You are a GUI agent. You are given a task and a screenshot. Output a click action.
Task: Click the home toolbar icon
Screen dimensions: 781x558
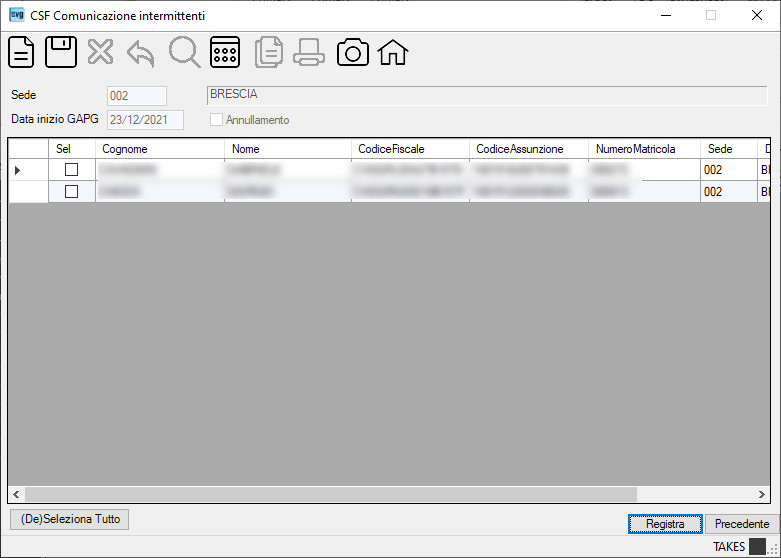point(392,52)
